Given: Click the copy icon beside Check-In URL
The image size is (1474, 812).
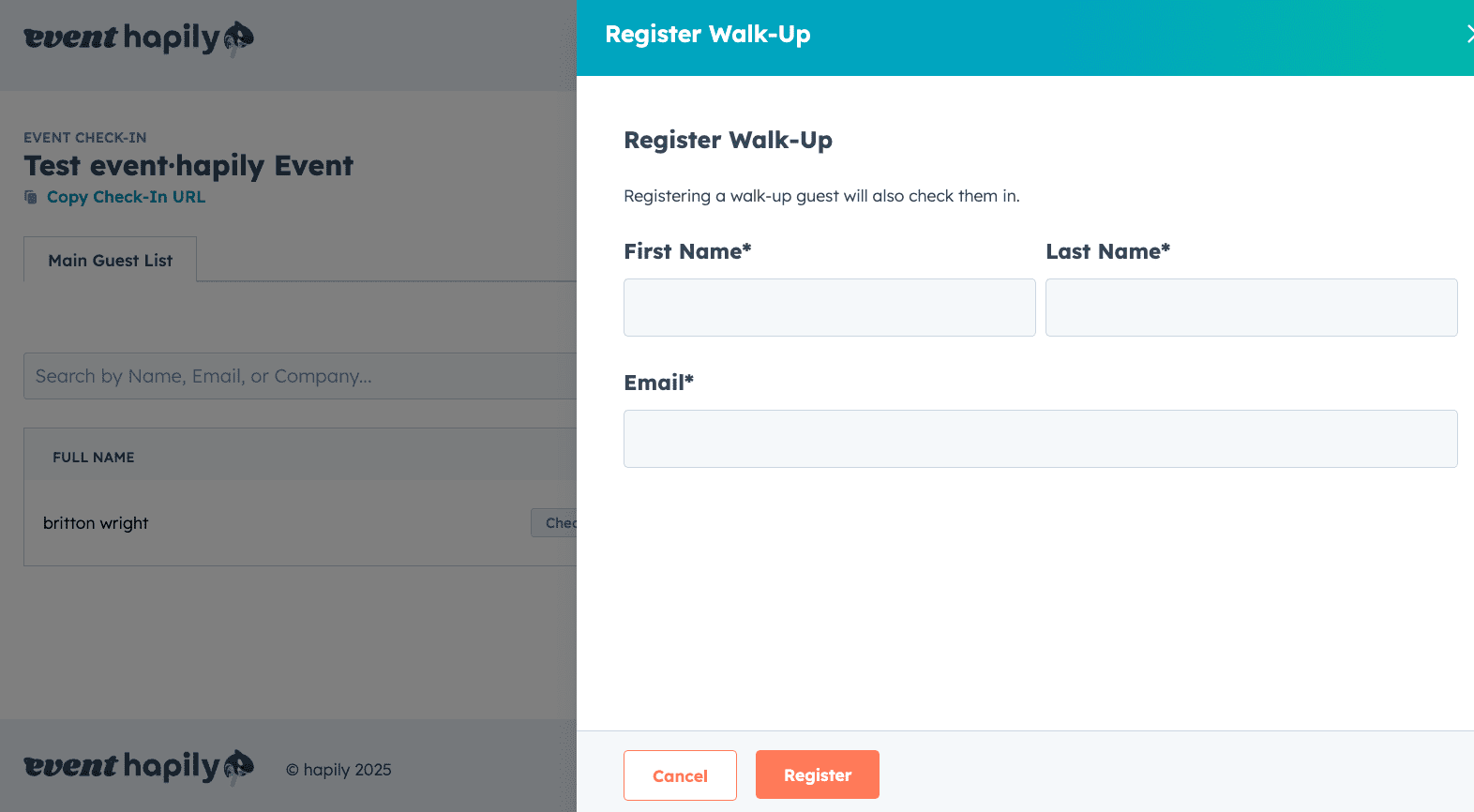Looking at the screenshot, I should 31,197.
